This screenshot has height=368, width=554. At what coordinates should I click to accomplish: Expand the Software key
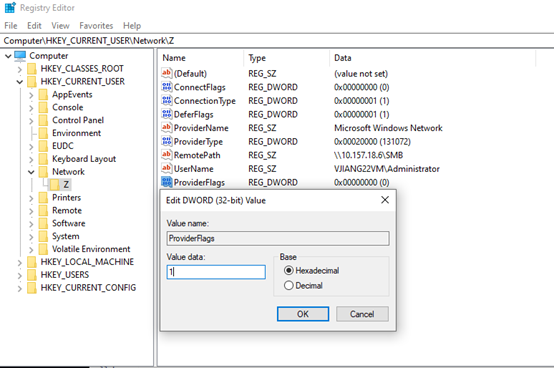click(31, 224)
